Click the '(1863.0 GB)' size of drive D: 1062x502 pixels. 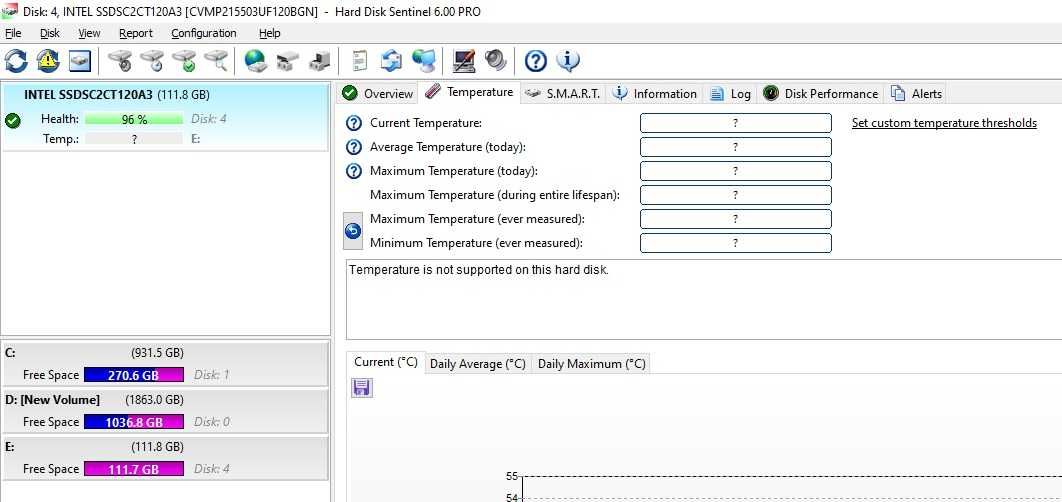(x=154, y=400)
